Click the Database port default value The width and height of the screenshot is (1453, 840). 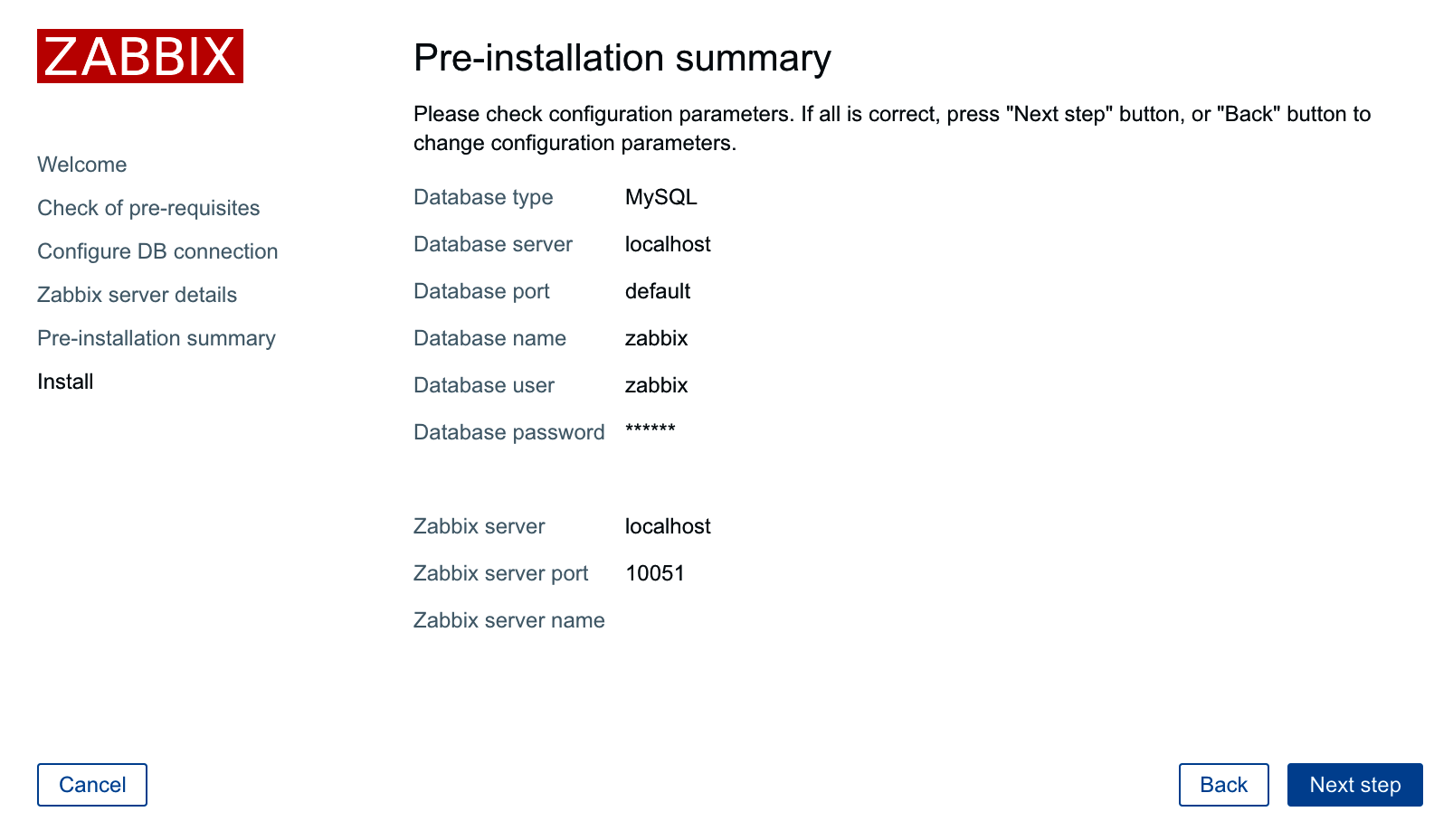658,291
